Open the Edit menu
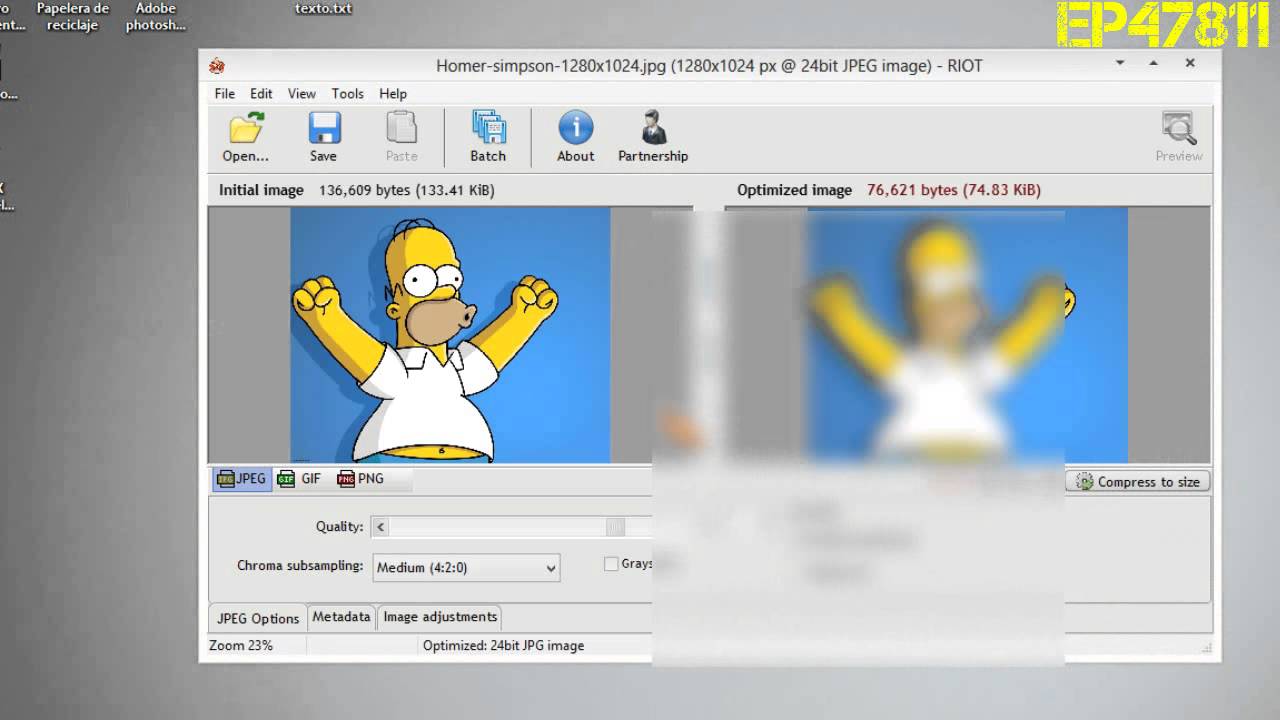This screenshot has height=720, width=1280. pos(261,93)
